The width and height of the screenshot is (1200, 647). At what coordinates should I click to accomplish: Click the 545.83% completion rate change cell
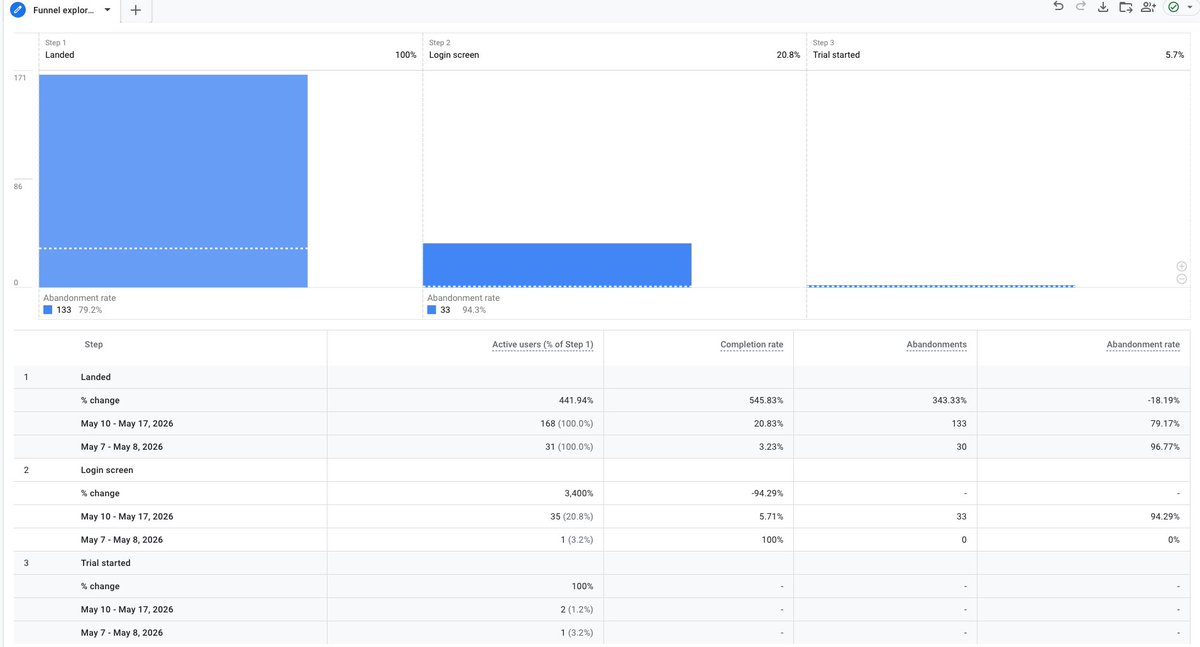point(766,400)
